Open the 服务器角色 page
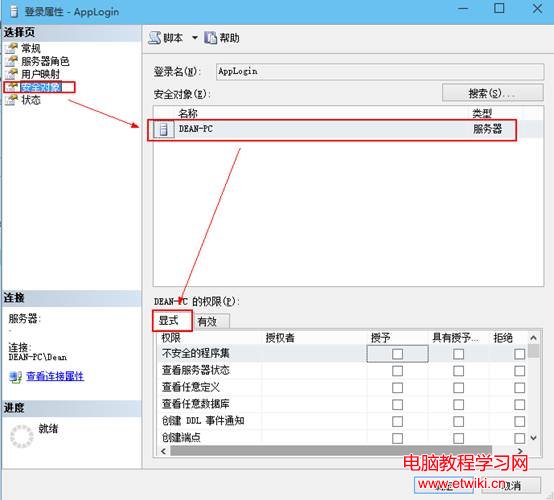This screenshot has width=554, height=500. point(45,61)
